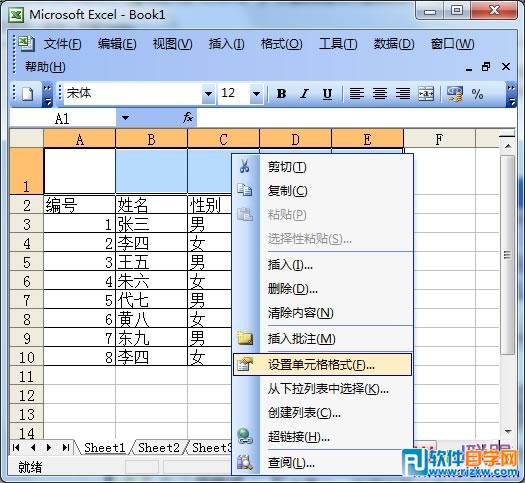Go to previous sheet tab arrow

[33, 448]
